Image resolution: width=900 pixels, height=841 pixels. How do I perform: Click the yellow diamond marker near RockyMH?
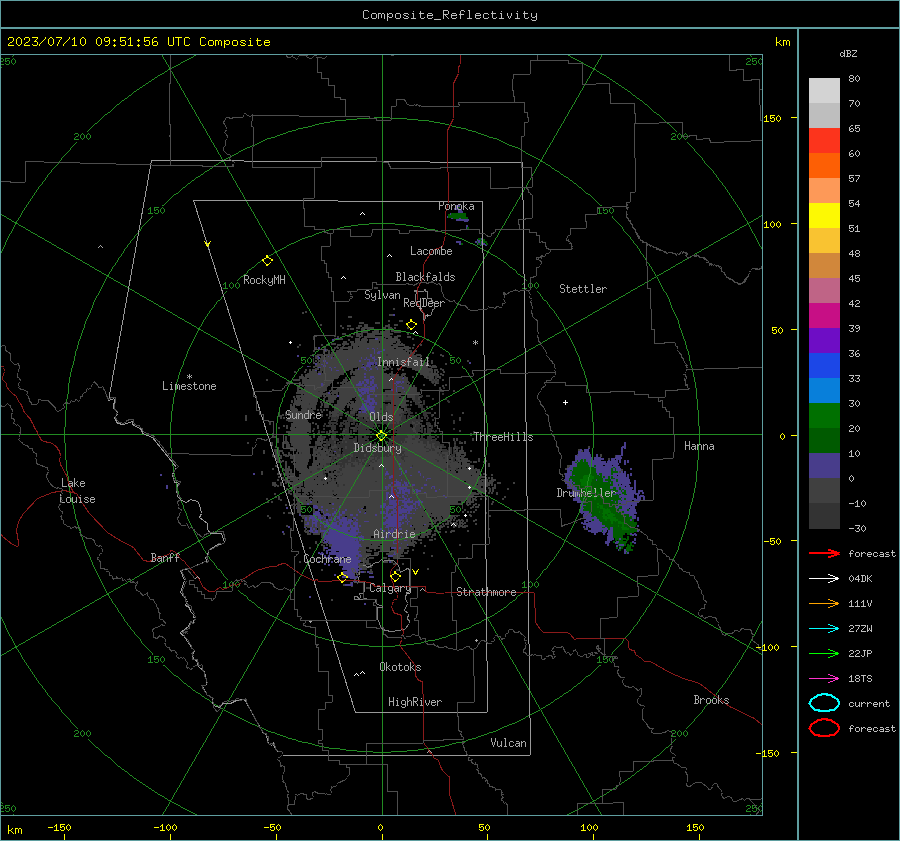click(x=267, y=261)
